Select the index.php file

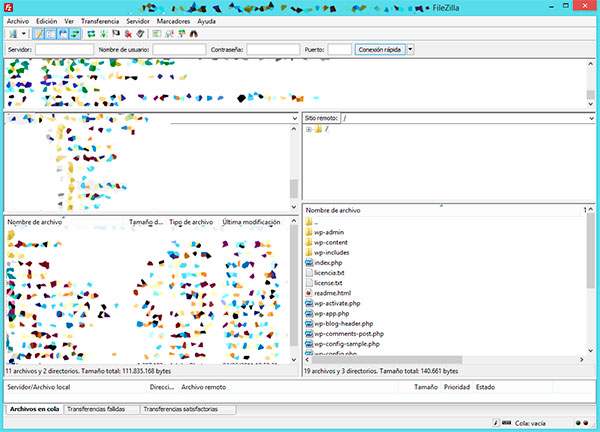pyautogui.click(x=328, y=262)
